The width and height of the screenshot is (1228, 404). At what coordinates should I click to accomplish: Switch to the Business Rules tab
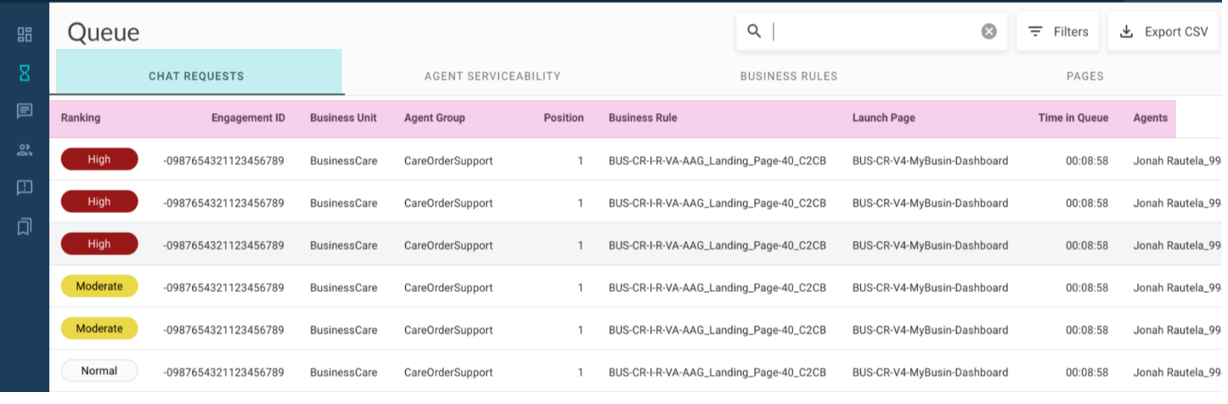click(788, 76)
